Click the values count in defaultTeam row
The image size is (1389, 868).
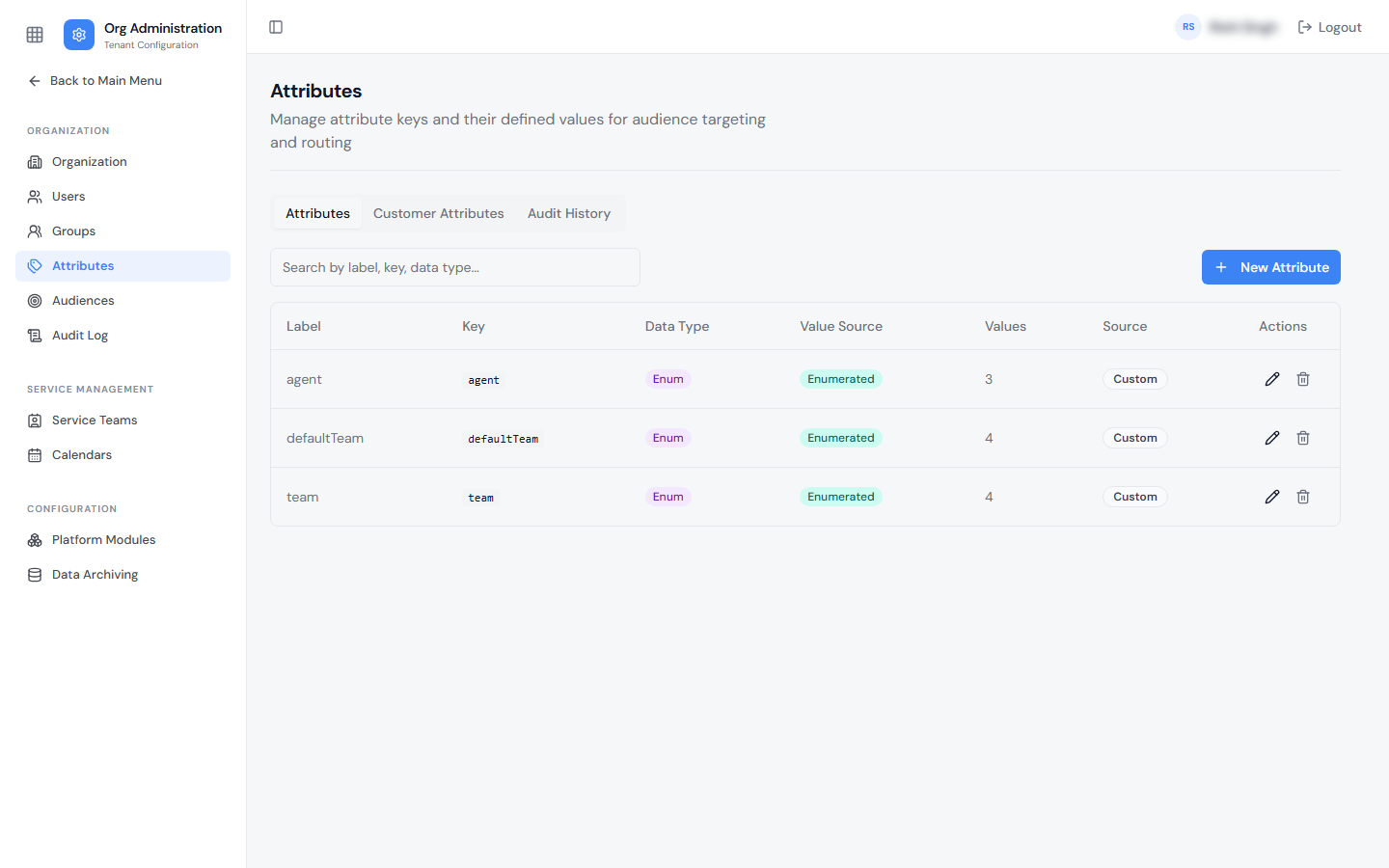(x=989, y=438)
